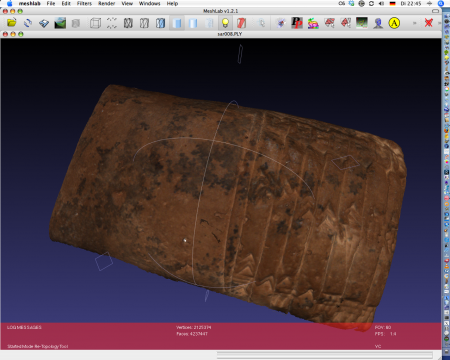This screenshot has height=360, width=450.
Task: Toggle the light bulb lighting button
Action: click(x=225, y=23)
